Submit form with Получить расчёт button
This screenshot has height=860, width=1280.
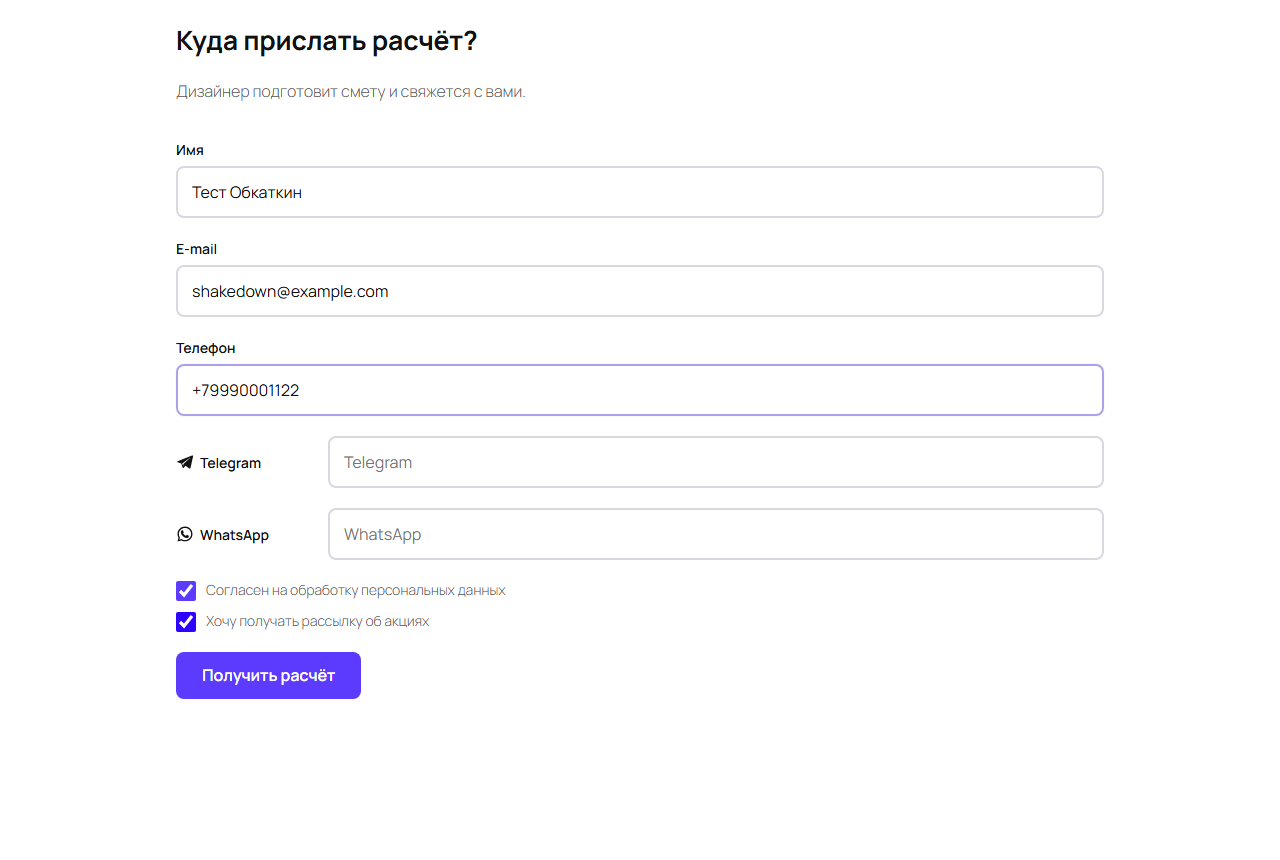pos(268,676)
